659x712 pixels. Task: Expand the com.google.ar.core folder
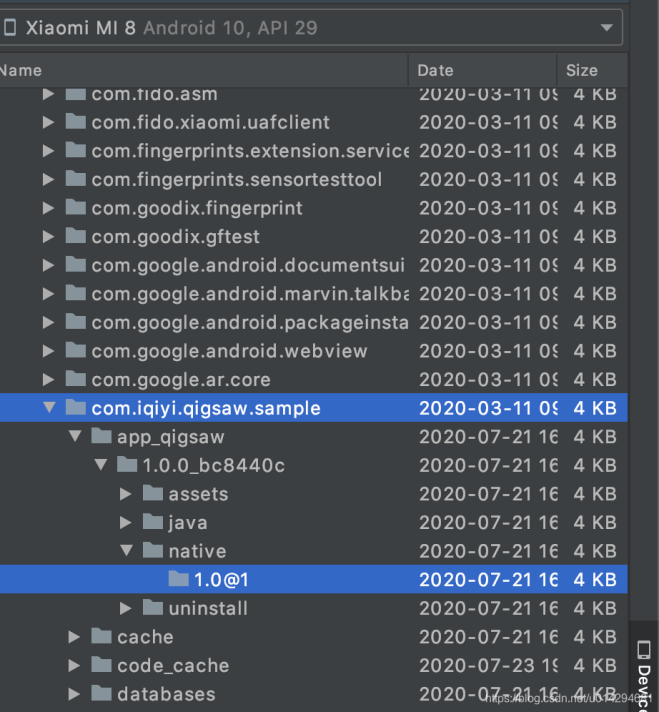point(48,380)
